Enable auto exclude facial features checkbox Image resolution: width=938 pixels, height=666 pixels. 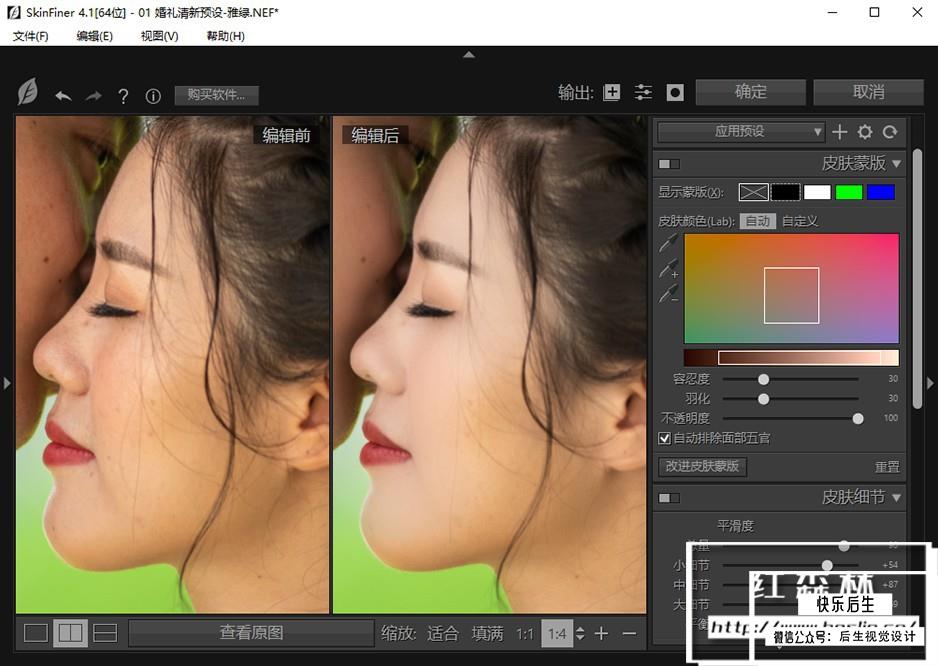click(665, 438)
